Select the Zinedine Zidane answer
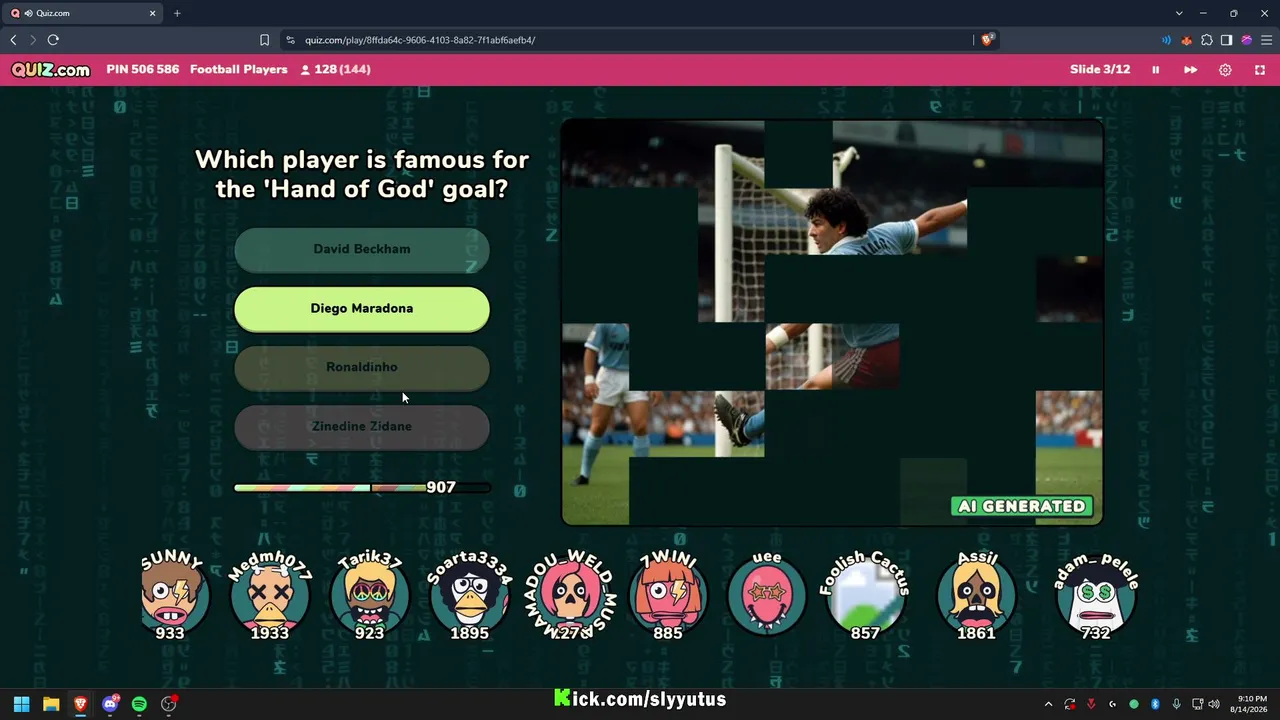The width and height of the screenshot is (1280, 720). [362, 427]
